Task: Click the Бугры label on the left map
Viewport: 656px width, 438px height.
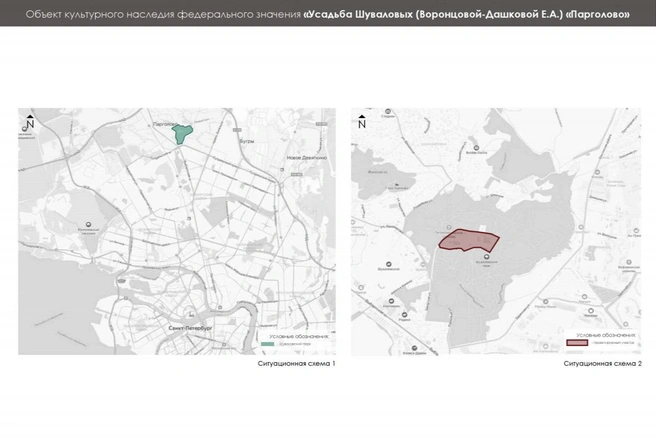Action: click(x=247, y=141)
